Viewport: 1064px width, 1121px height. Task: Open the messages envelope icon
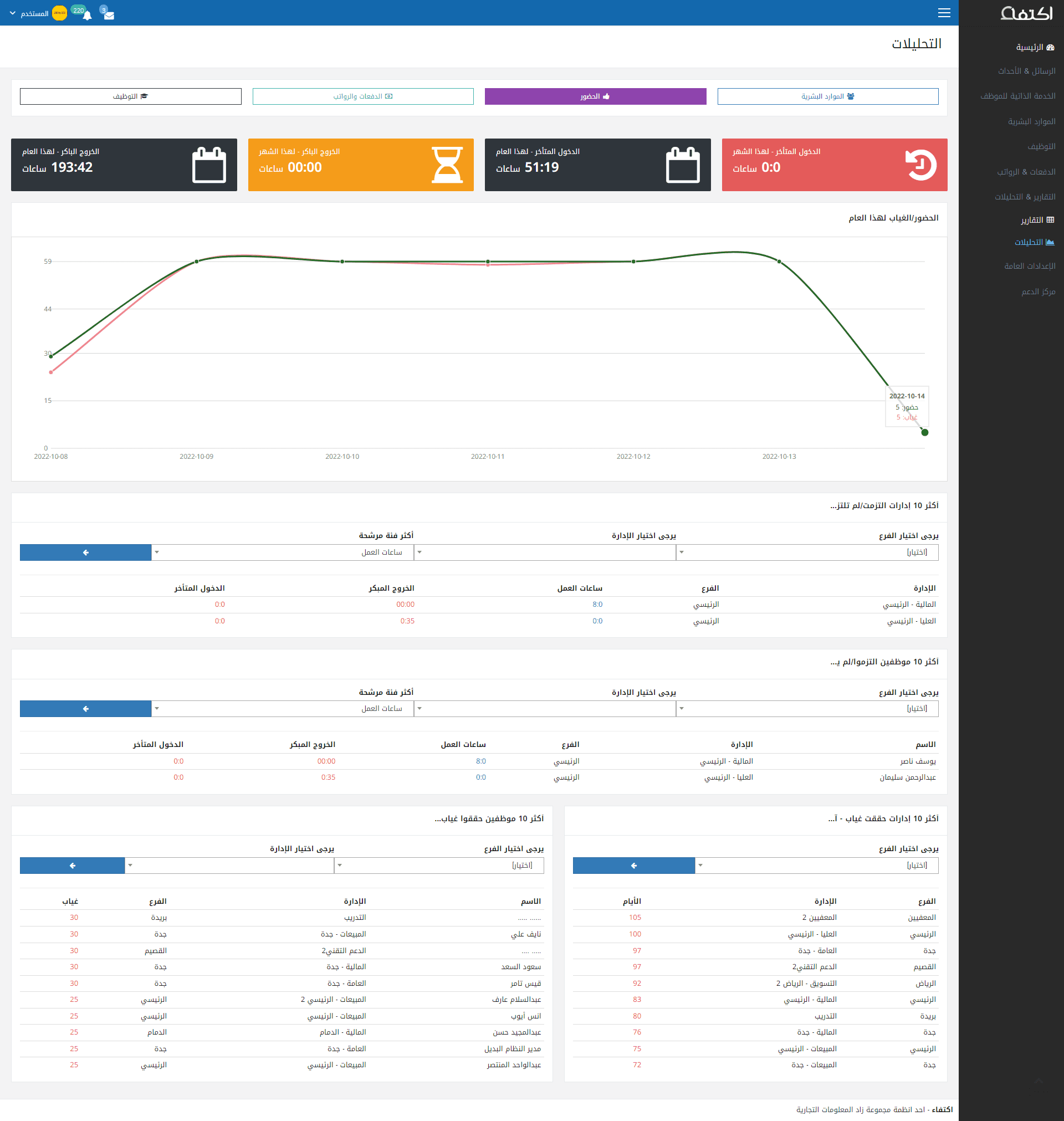109,16
